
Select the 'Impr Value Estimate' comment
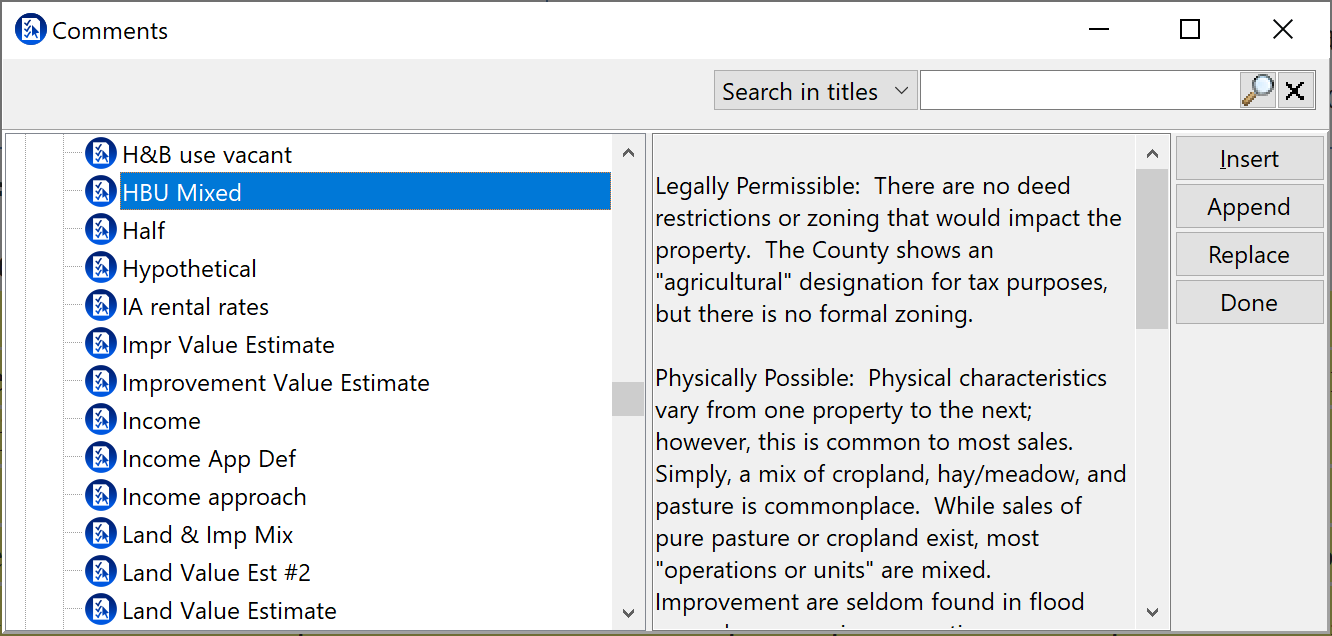228,345
